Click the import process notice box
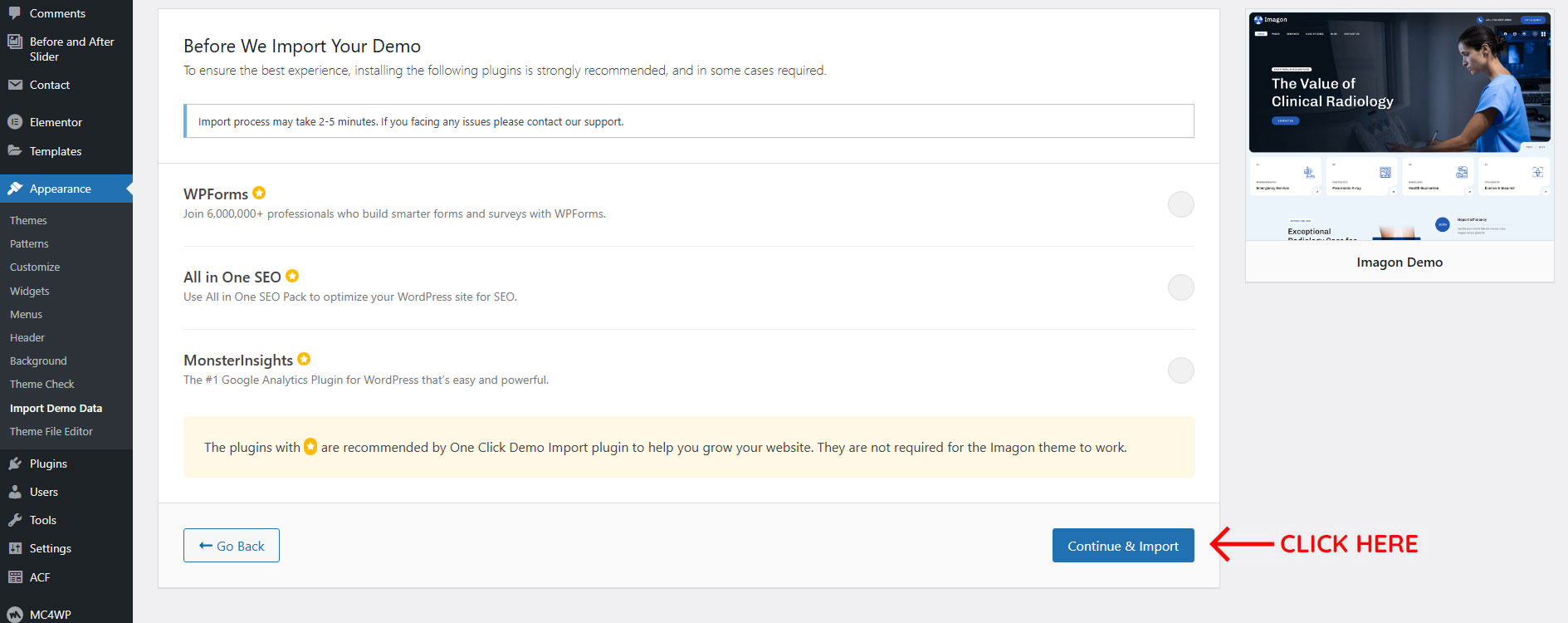Image resolution: width=1568 pixels, height=623 pixels. click(x=689, y=121)
